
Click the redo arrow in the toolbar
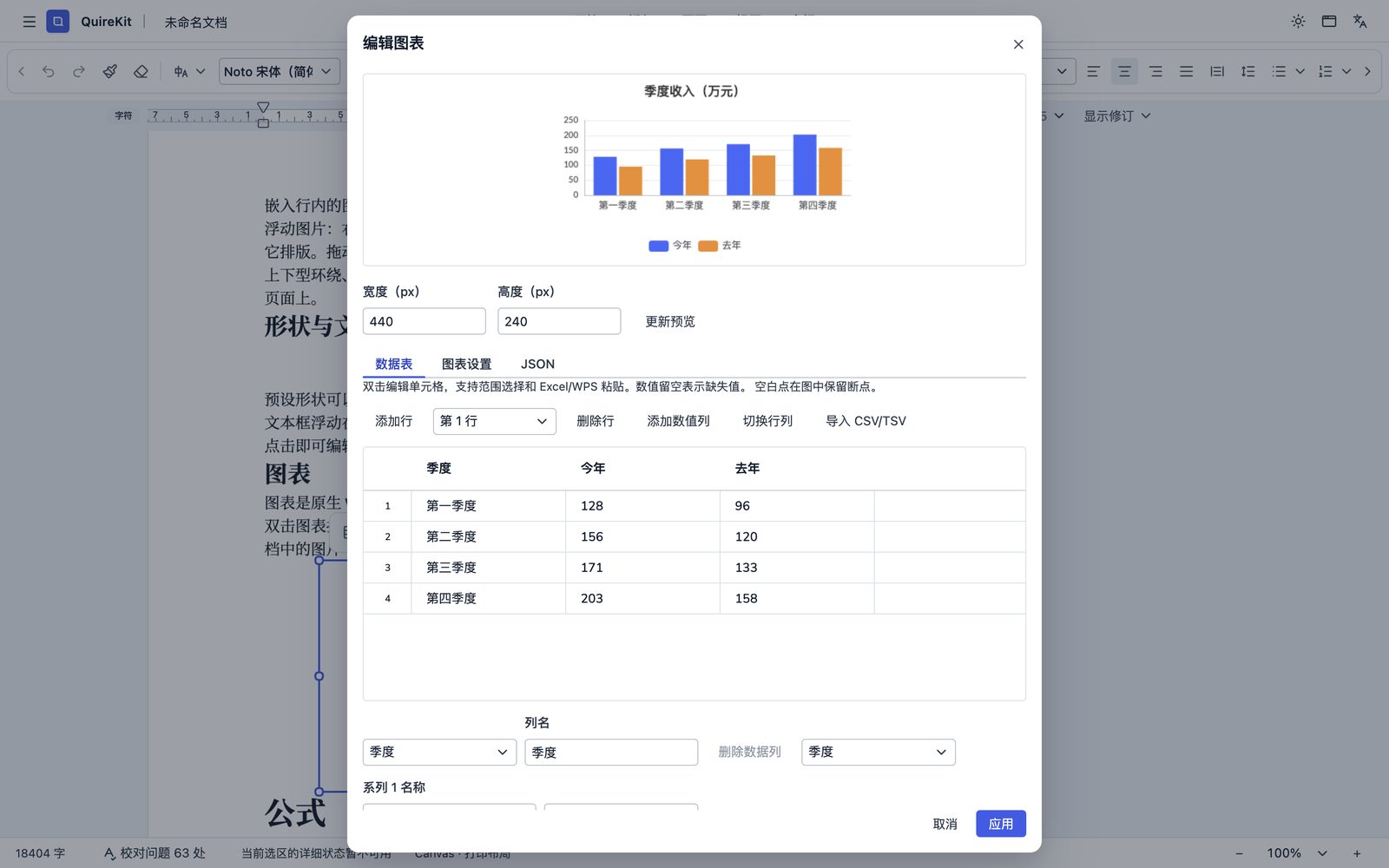(79, 71)
